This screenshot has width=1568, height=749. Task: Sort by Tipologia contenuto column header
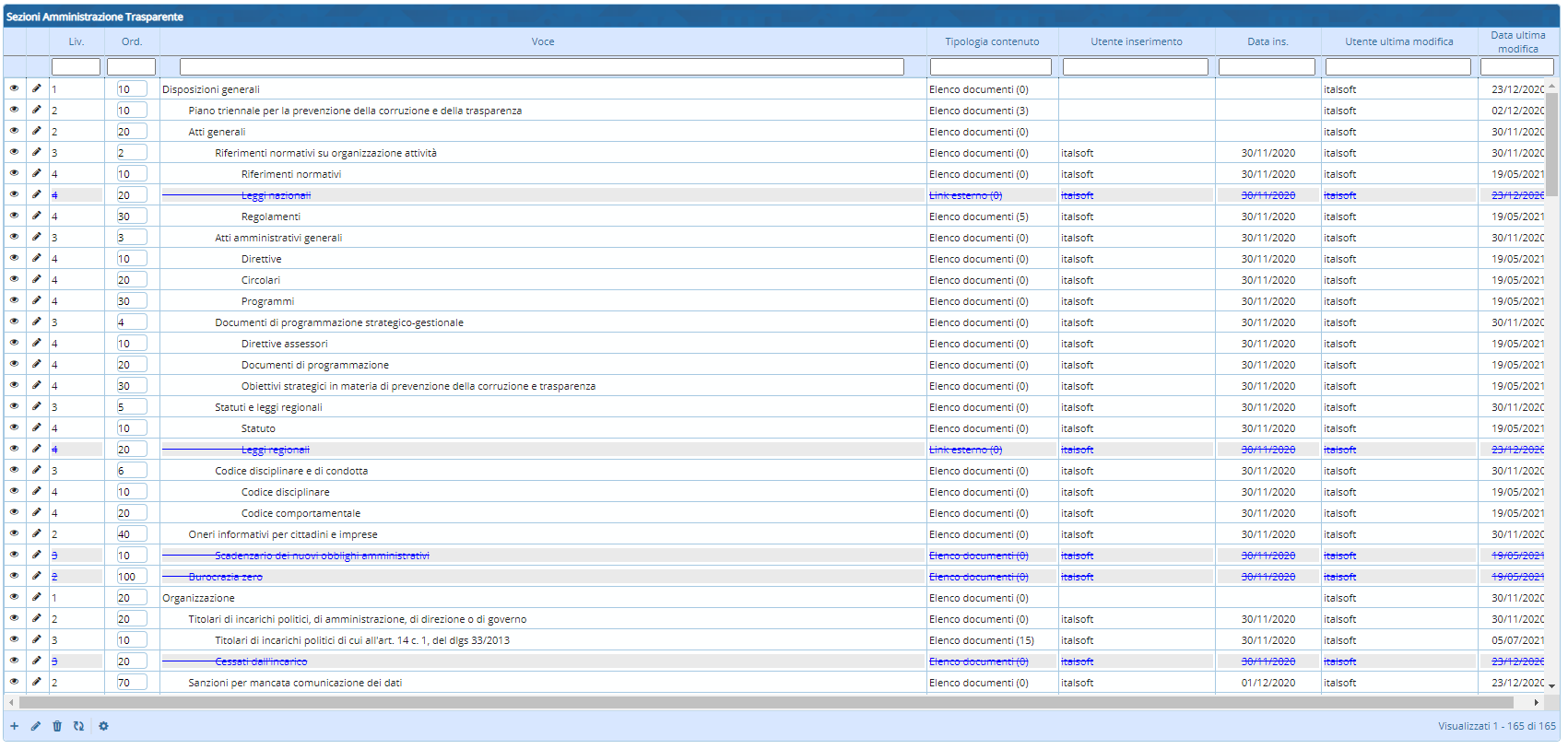pyautogui.click(x=992, y=41)
